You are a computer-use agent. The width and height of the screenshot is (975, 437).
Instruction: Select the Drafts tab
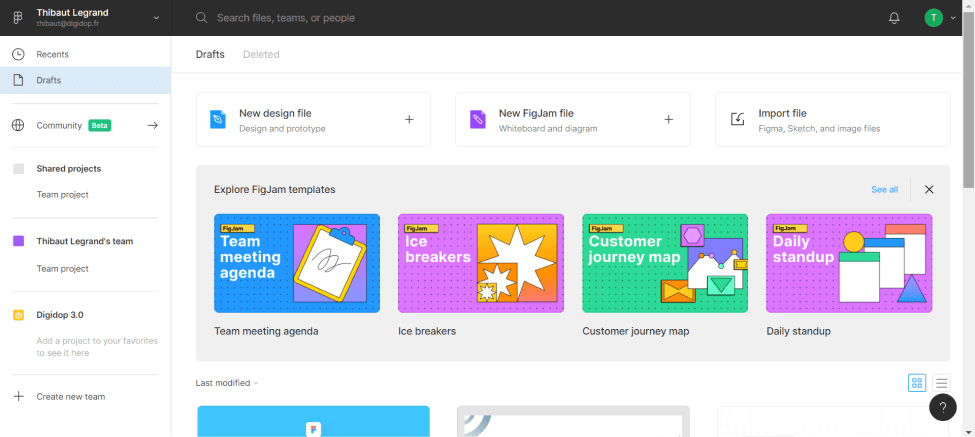(210, 54)
